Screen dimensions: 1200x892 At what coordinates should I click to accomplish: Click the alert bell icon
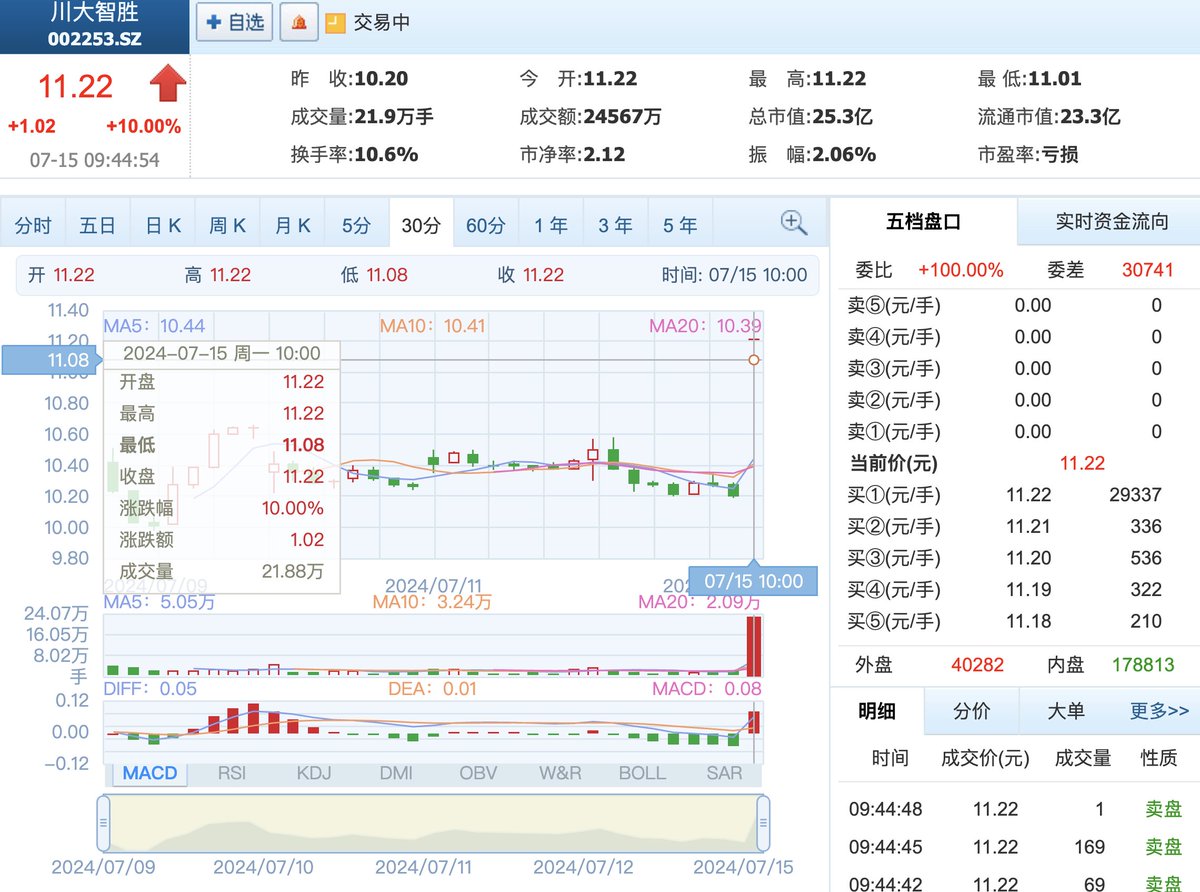point(299,22)
